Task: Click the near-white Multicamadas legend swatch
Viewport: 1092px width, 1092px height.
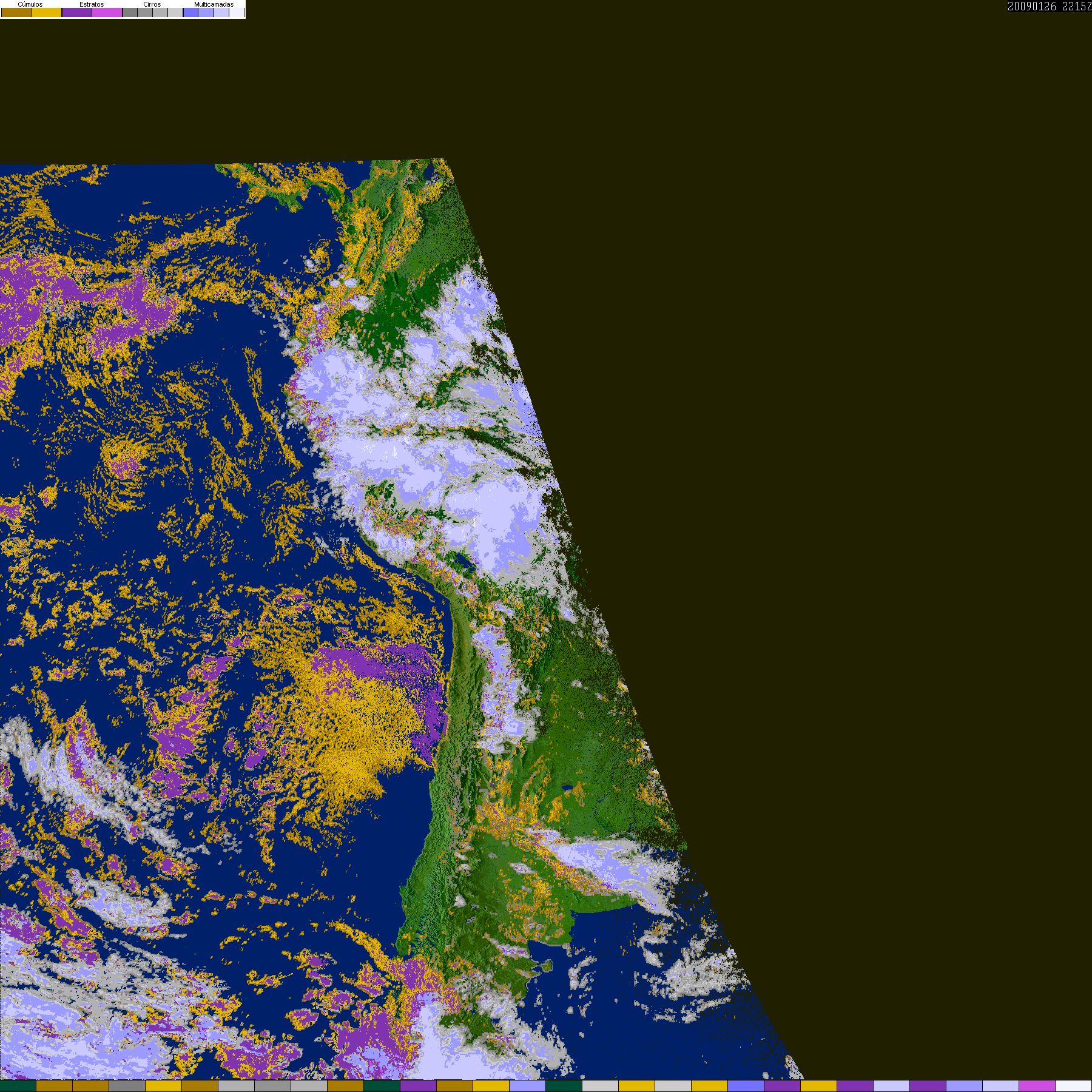Action: click(237, 12)
